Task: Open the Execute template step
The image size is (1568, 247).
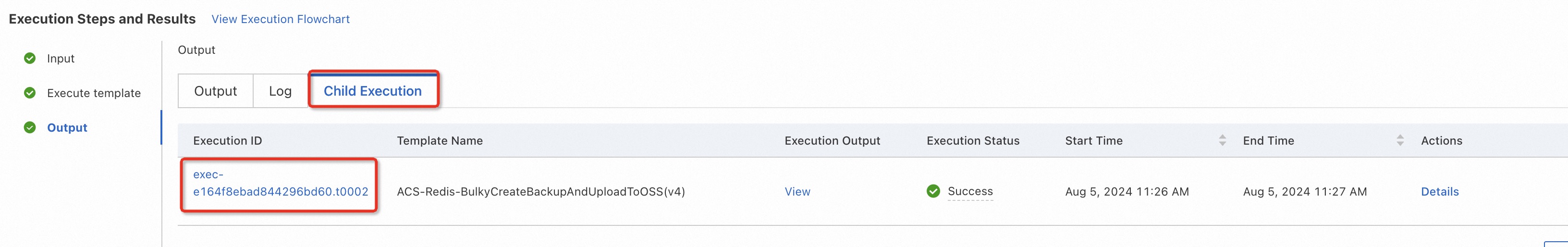Action: tap(94, 93)
